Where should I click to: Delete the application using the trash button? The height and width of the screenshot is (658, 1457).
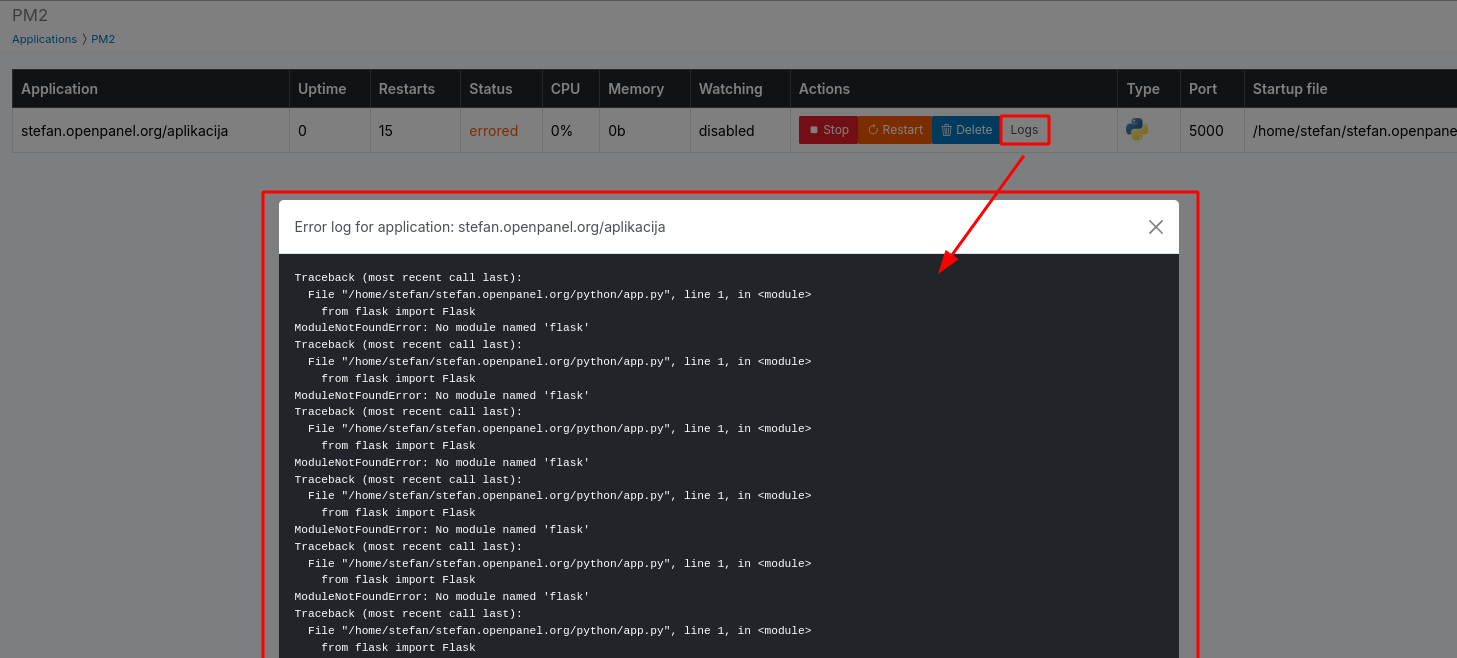click(x=966, y=130)
